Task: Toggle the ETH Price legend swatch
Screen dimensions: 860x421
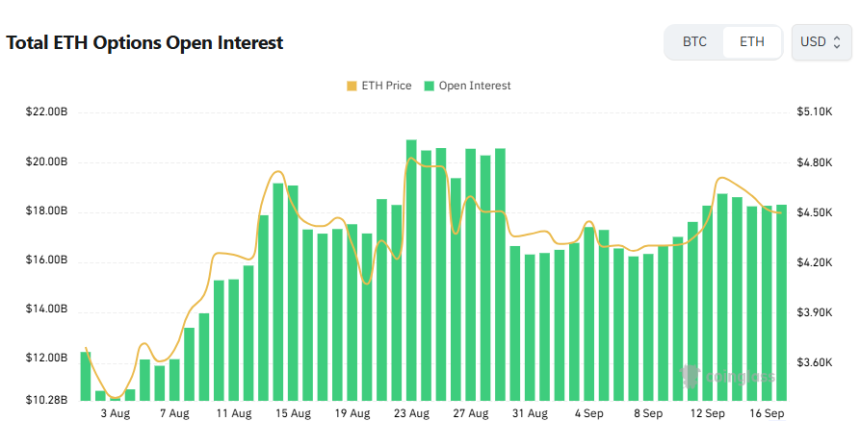Action: [351, 86]
